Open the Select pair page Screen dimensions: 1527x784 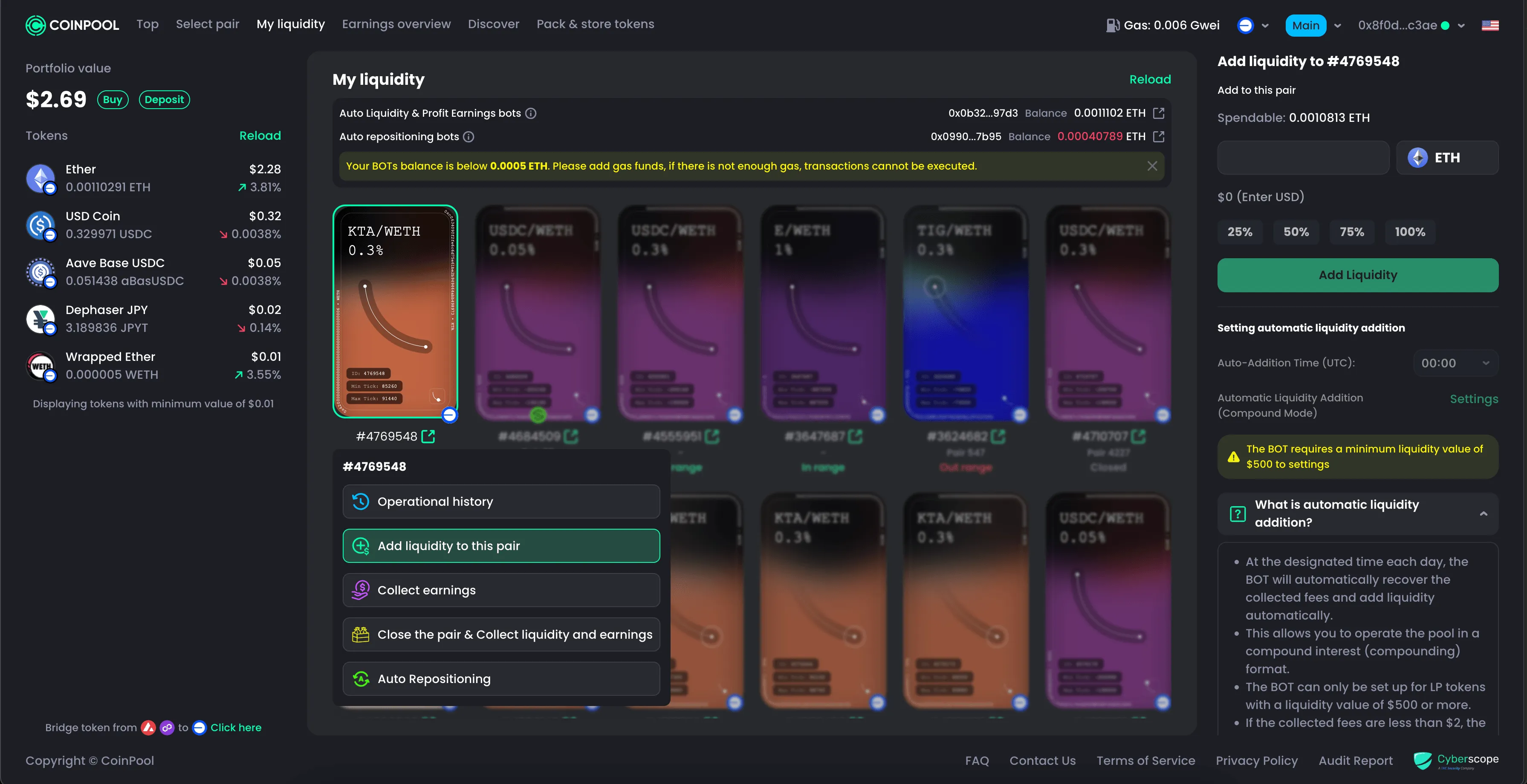[x=208, y=24]
